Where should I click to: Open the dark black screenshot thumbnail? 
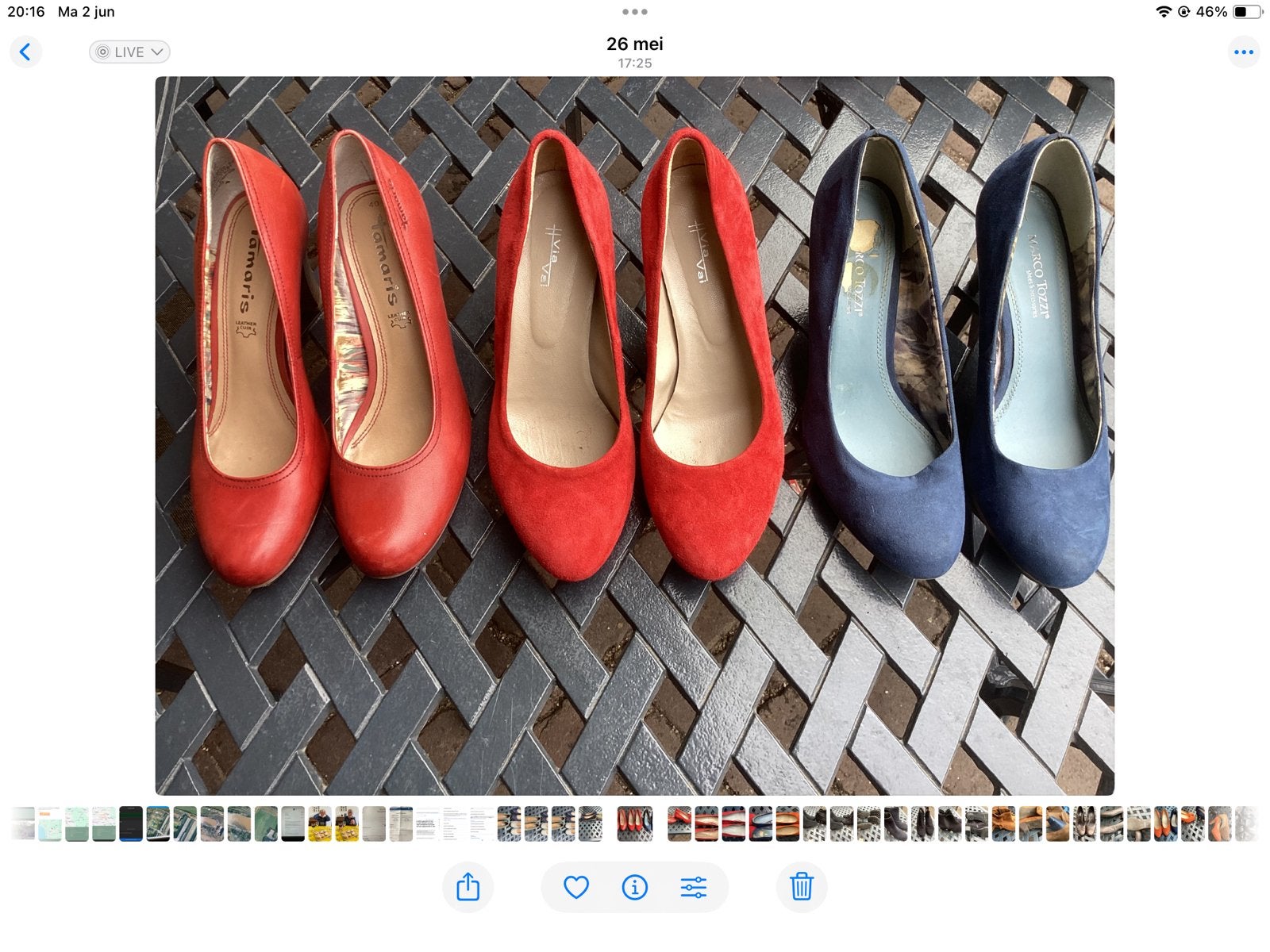click(131, 823)
